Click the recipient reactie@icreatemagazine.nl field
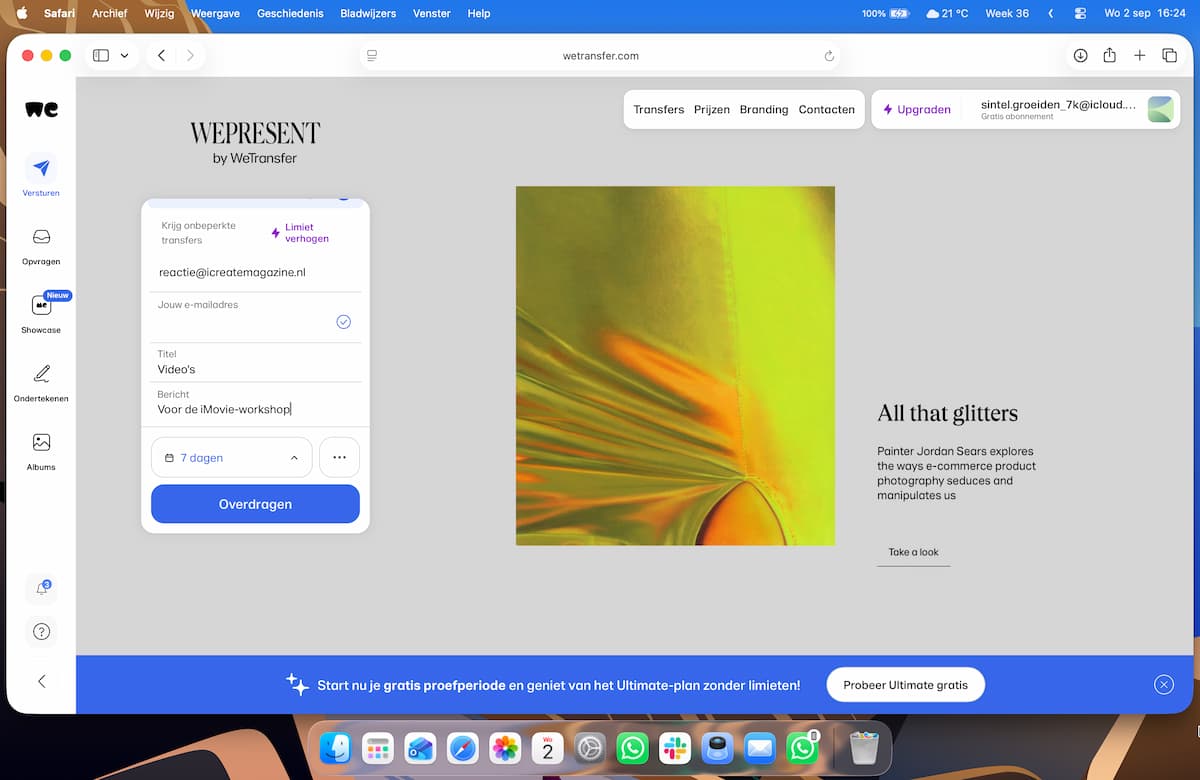This screenshot has height=780, width=1200. point(255,272)
